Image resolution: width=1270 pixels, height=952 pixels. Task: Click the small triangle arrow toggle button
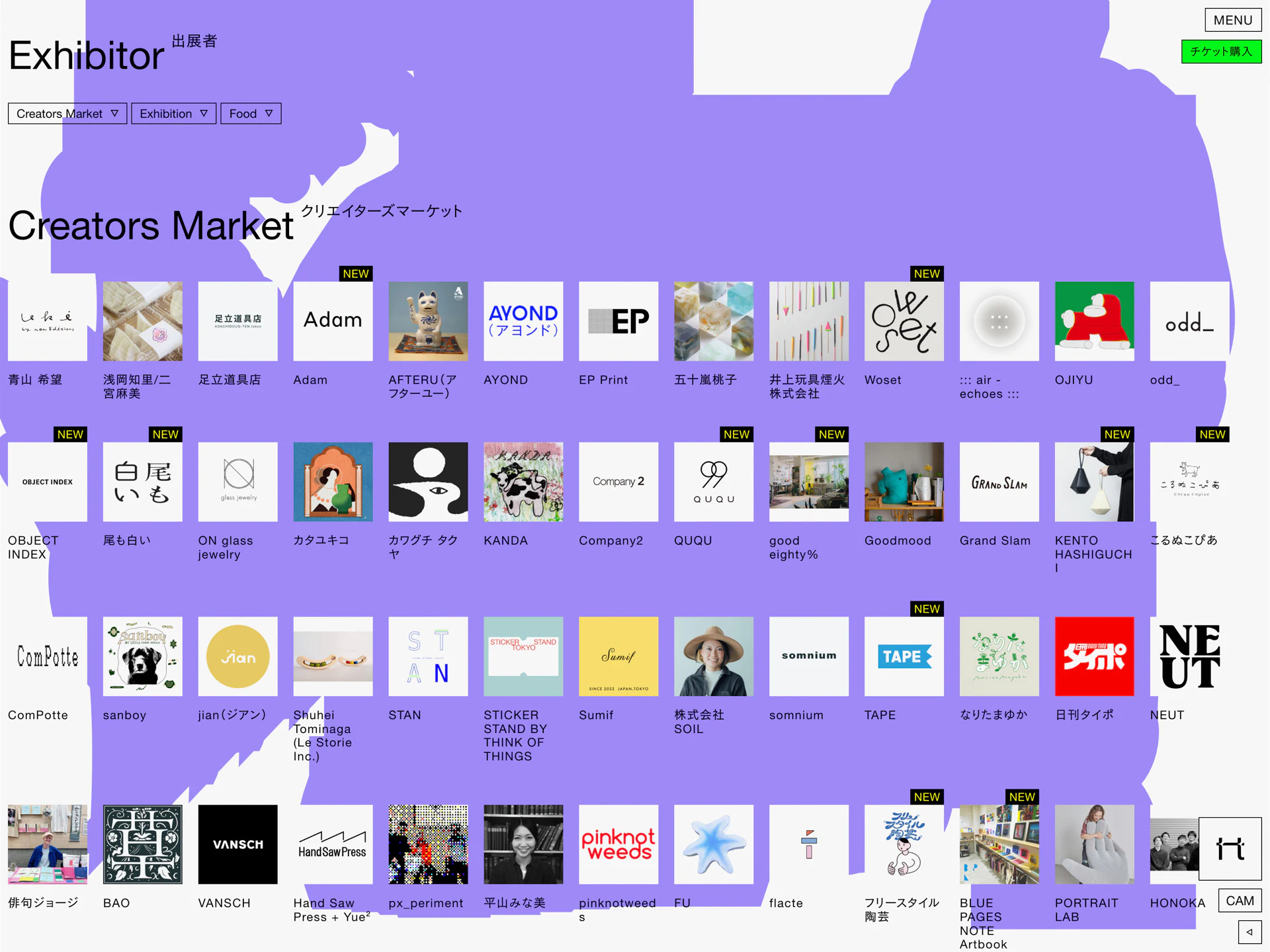1249,932
